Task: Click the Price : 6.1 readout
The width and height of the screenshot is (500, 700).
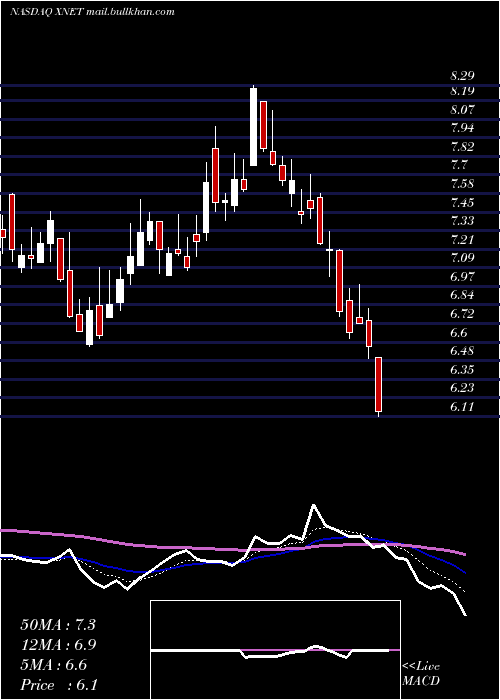Action: (x=59, y=685)
